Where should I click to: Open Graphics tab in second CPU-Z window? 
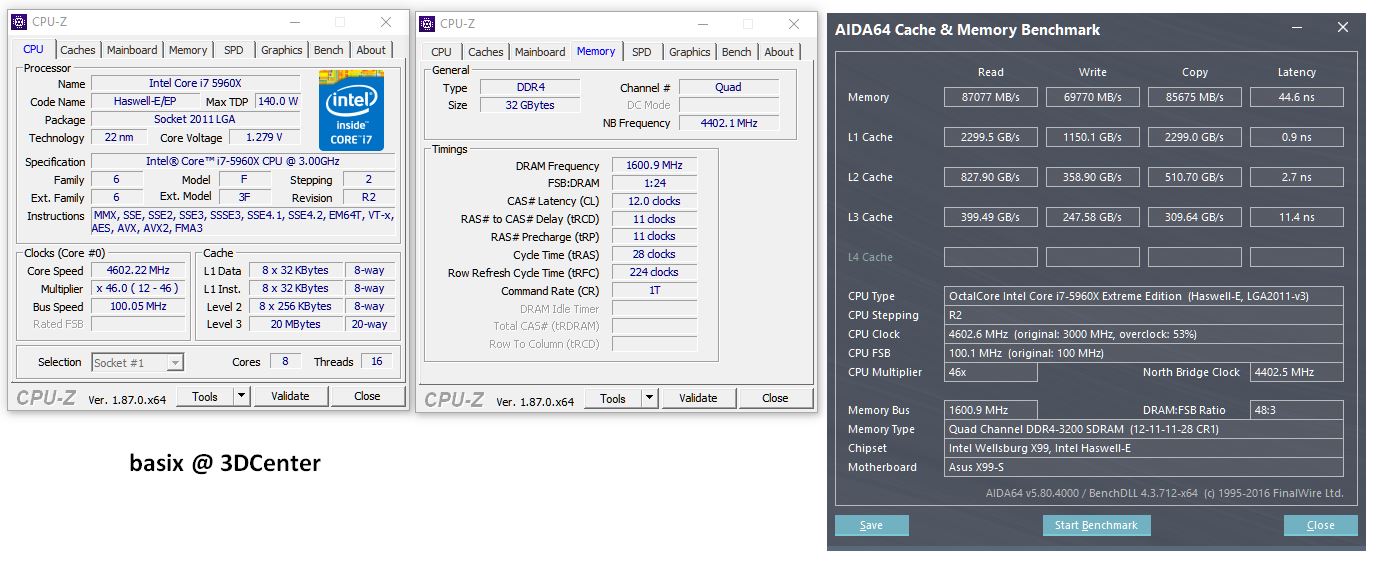coord(690,52)
